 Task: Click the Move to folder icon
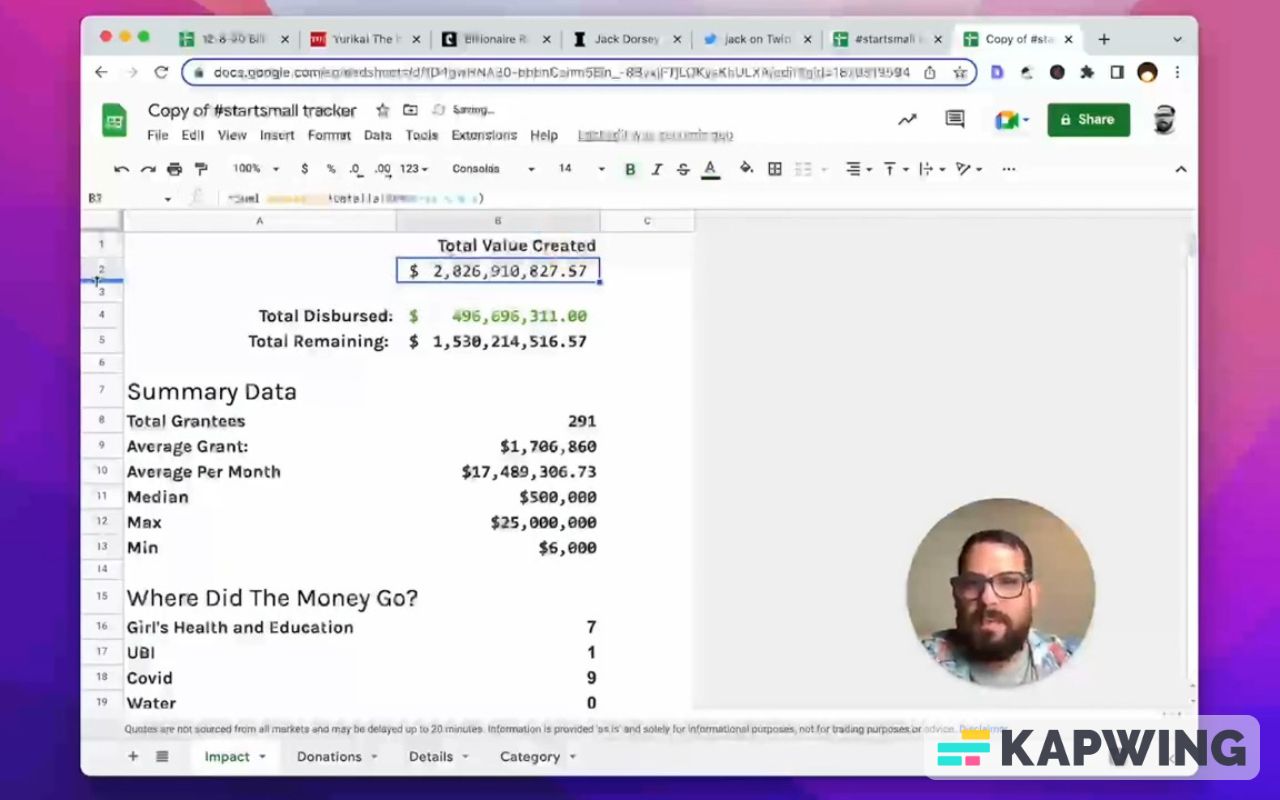coord(410,110)
